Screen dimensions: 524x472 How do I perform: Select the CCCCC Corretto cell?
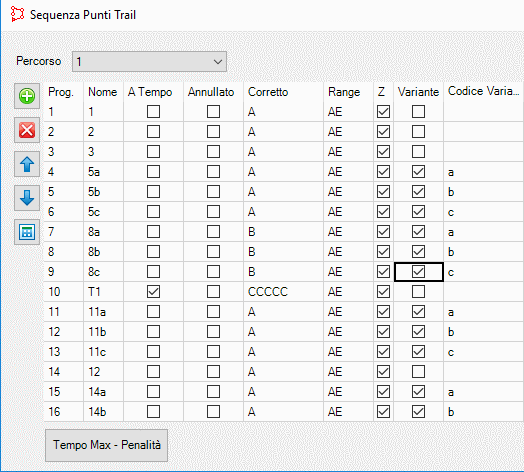coord(283,291)
